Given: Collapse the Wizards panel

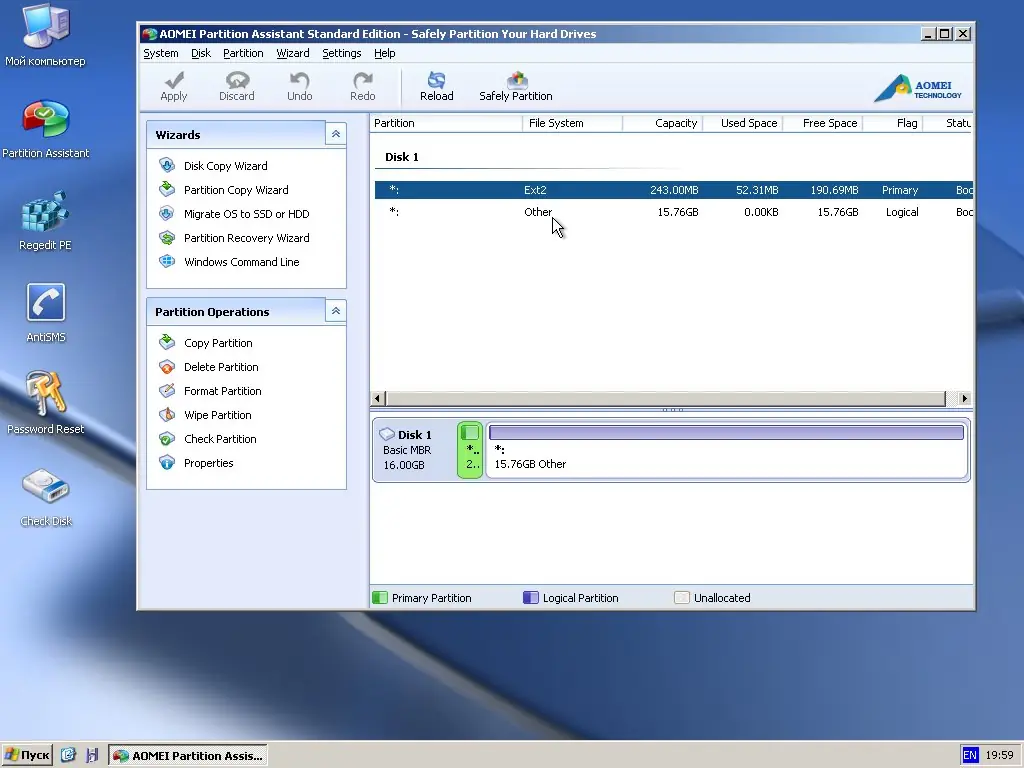Looking at the screenshot, I should tap(336, 134).
